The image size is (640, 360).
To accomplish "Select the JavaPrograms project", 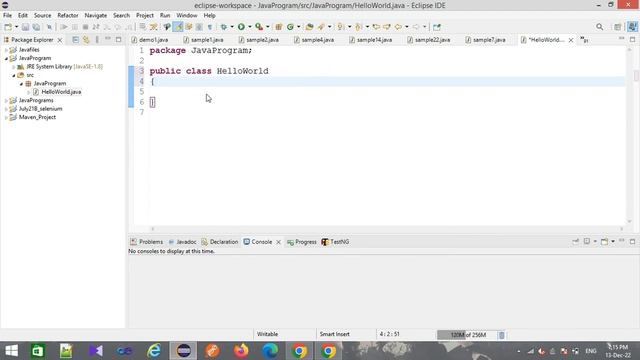I will 36,100.
